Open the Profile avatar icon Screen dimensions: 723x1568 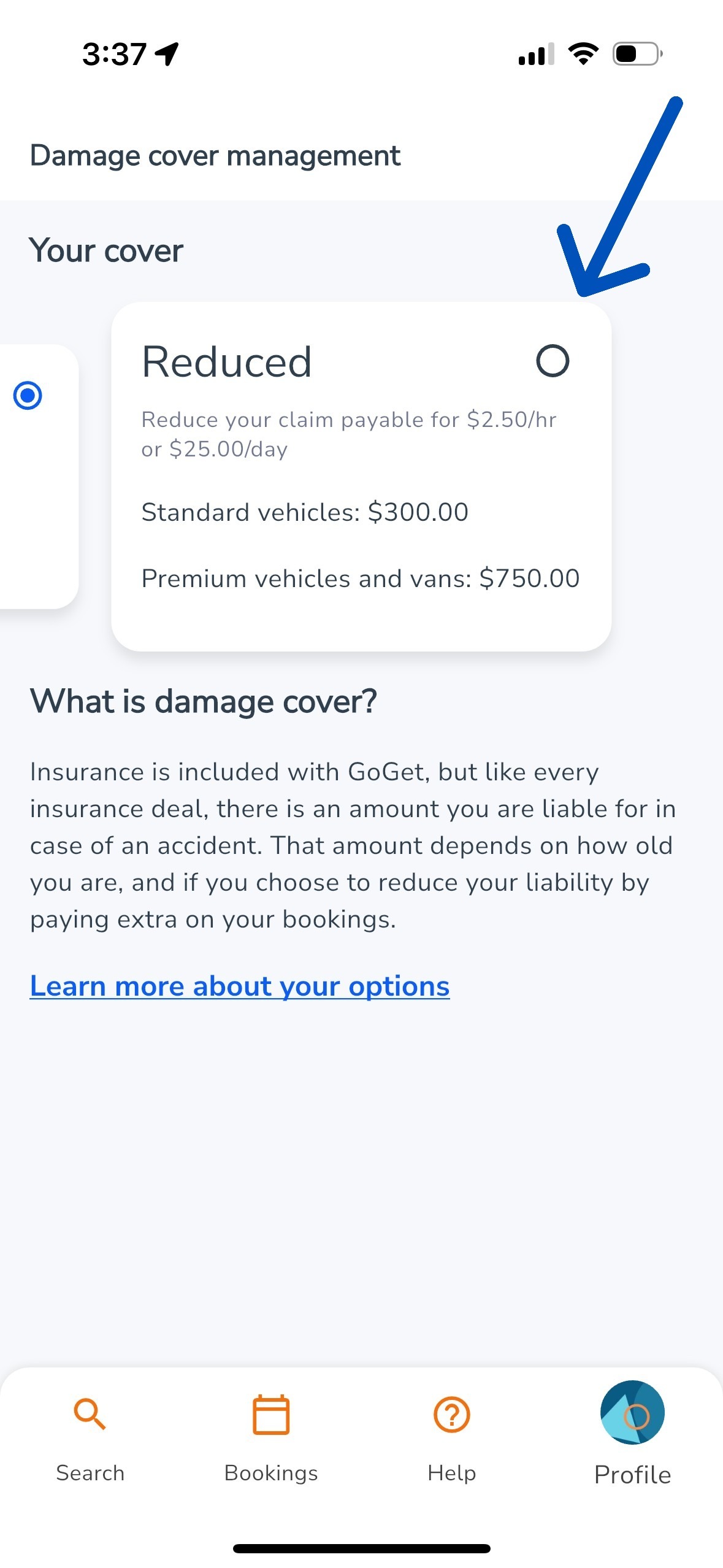click(632, 1412)
